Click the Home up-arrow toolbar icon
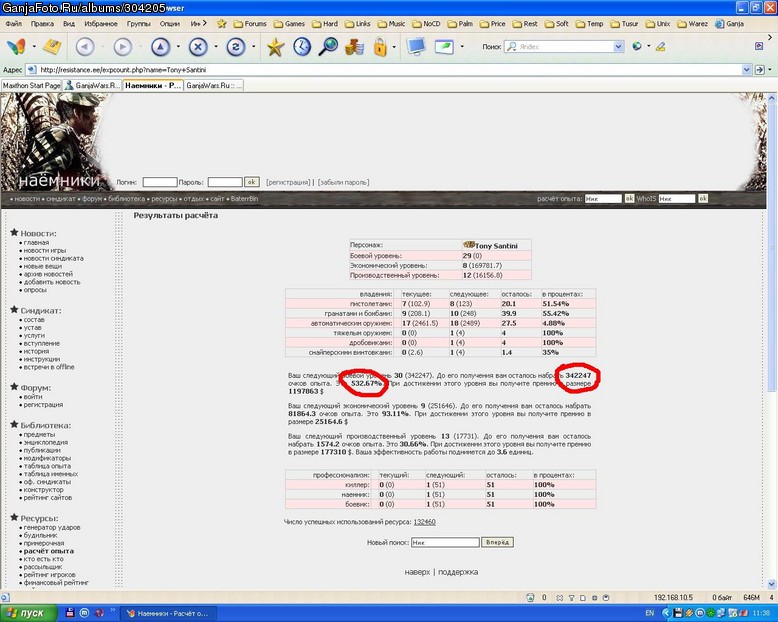This screenshot has width=778, height=622. (160, 47)
